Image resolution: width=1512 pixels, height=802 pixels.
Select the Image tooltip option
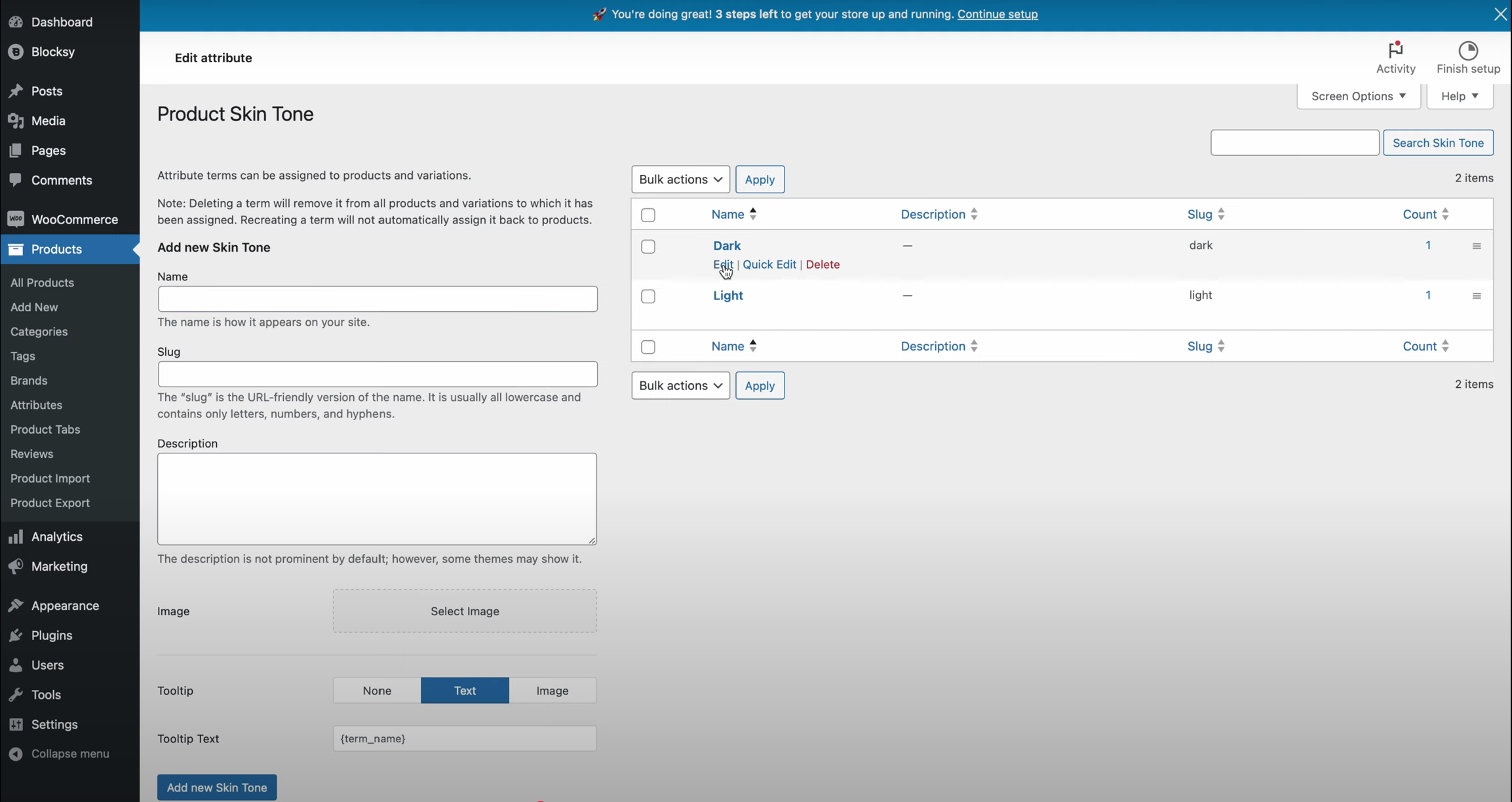click(x=552, y=691)
